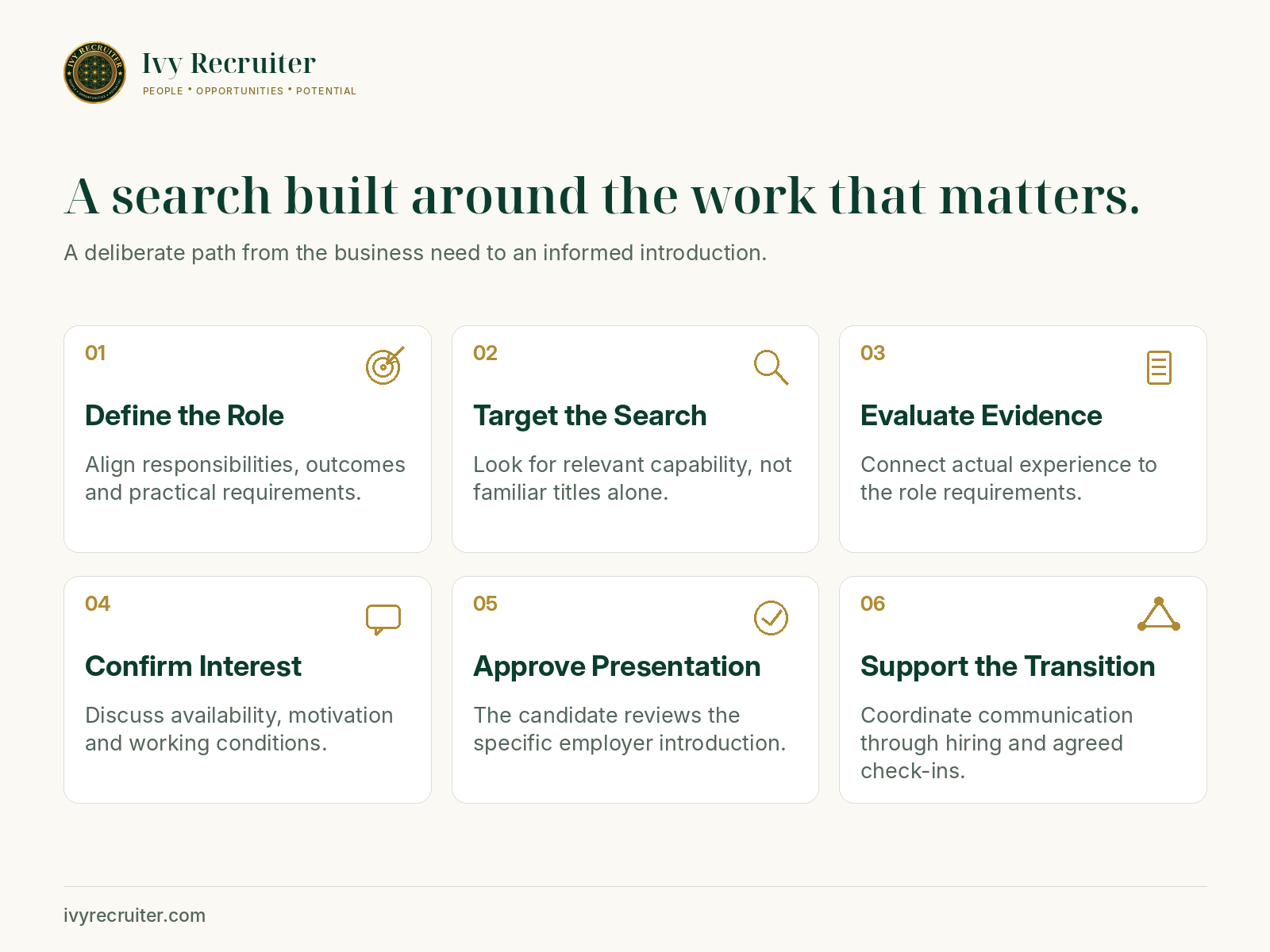Click step number 04

click(x=98, y=604)
